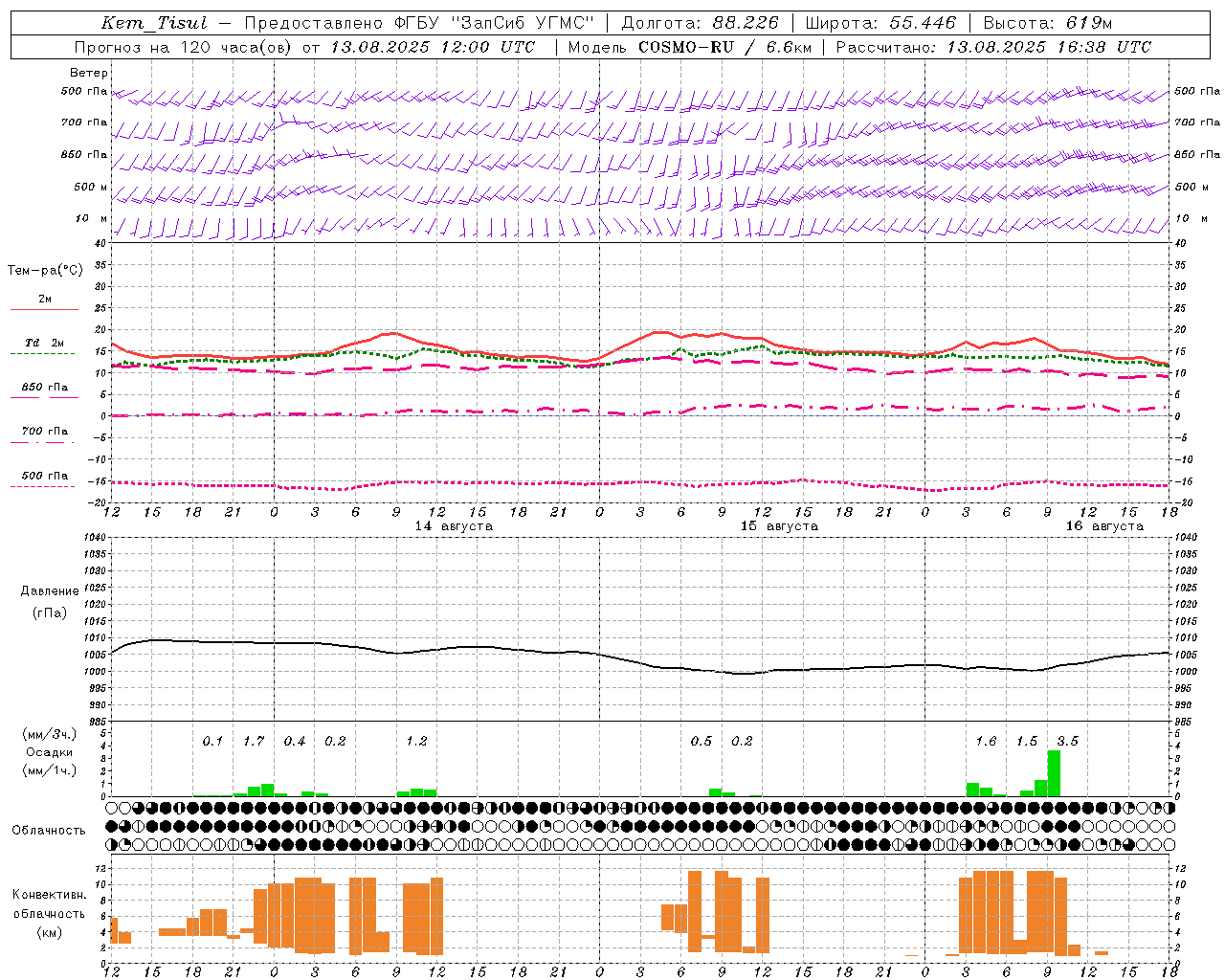Screen dimensions: 1225x980
Task: Click the Широта: 55.446 value
Action: click(880, 23)
